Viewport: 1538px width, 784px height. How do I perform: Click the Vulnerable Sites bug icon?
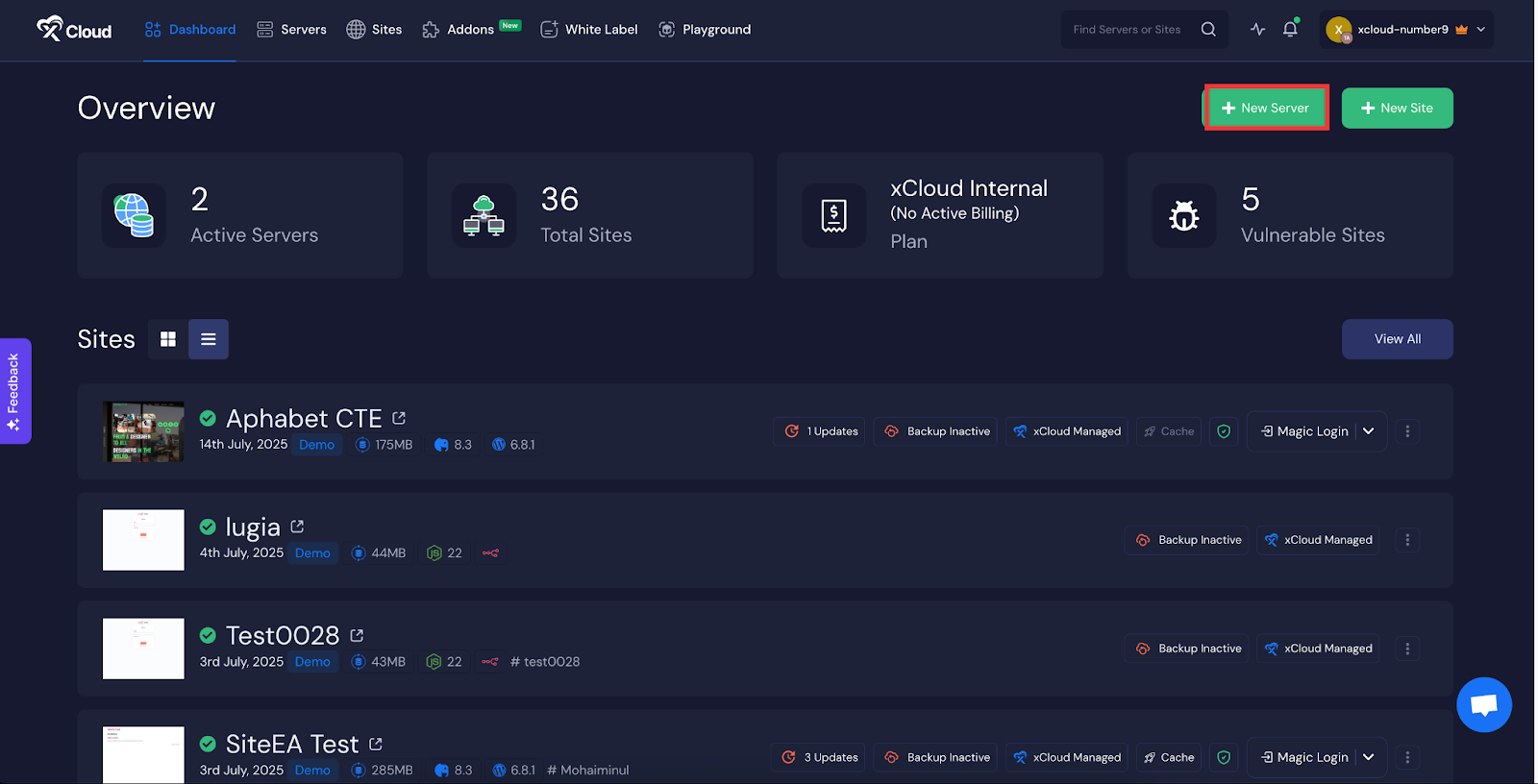[1183, 215]
